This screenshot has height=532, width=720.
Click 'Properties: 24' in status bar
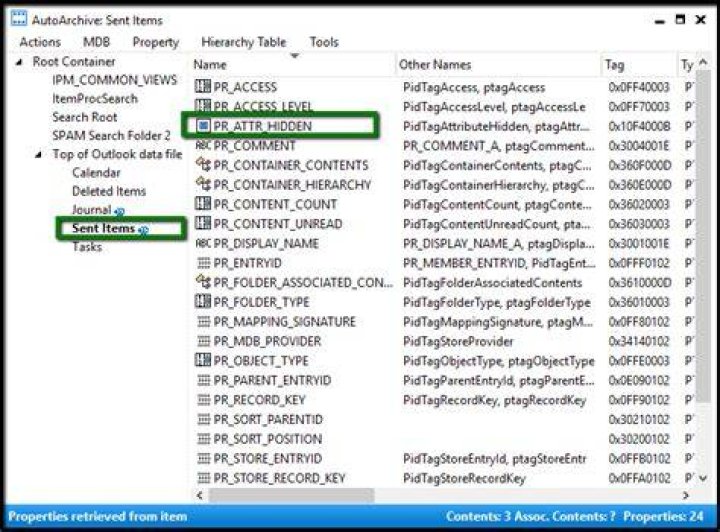[x=663, y=517]
